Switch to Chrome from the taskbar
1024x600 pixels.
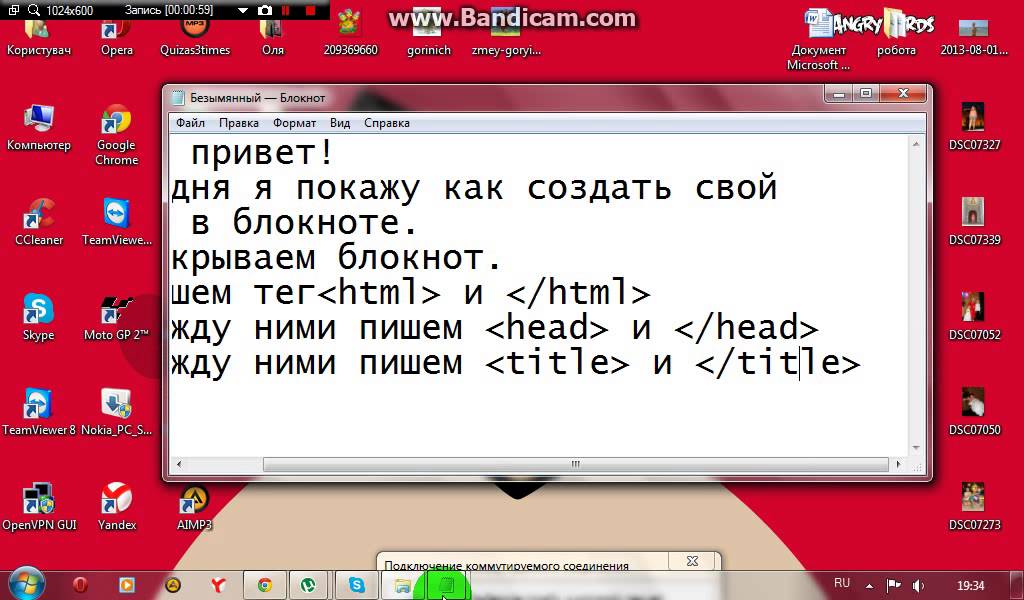coord(264,585)
